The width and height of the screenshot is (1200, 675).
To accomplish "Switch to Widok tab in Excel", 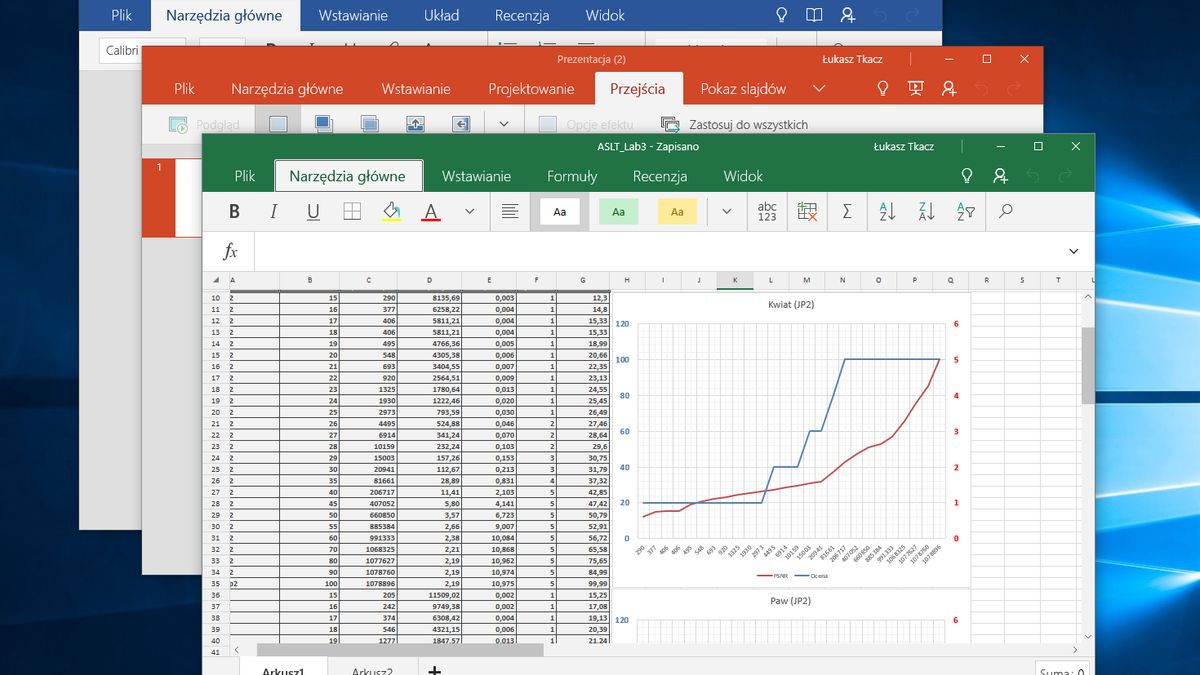I will point(743,176).
